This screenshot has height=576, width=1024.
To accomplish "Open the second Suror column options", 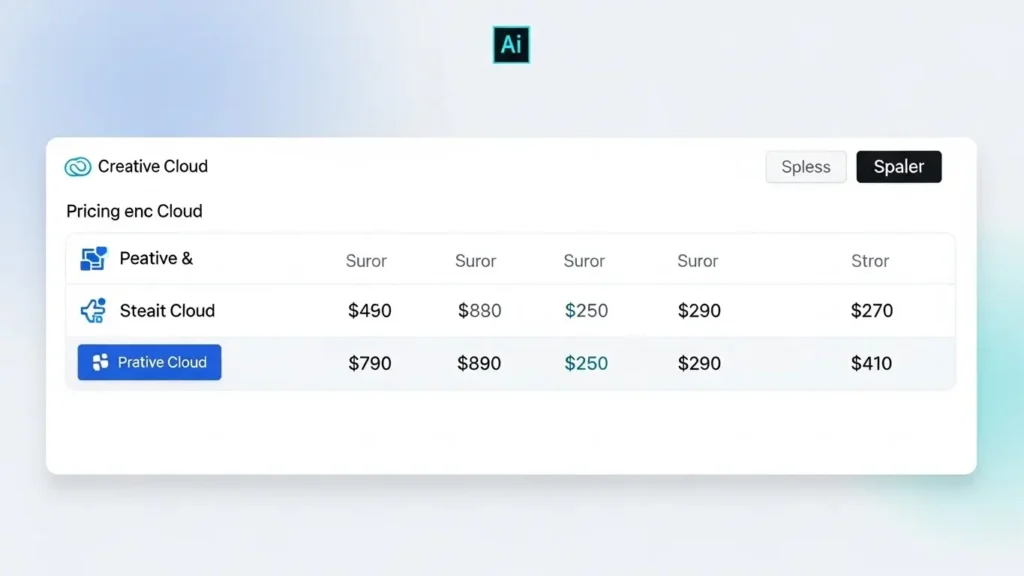I will point(475,260).
